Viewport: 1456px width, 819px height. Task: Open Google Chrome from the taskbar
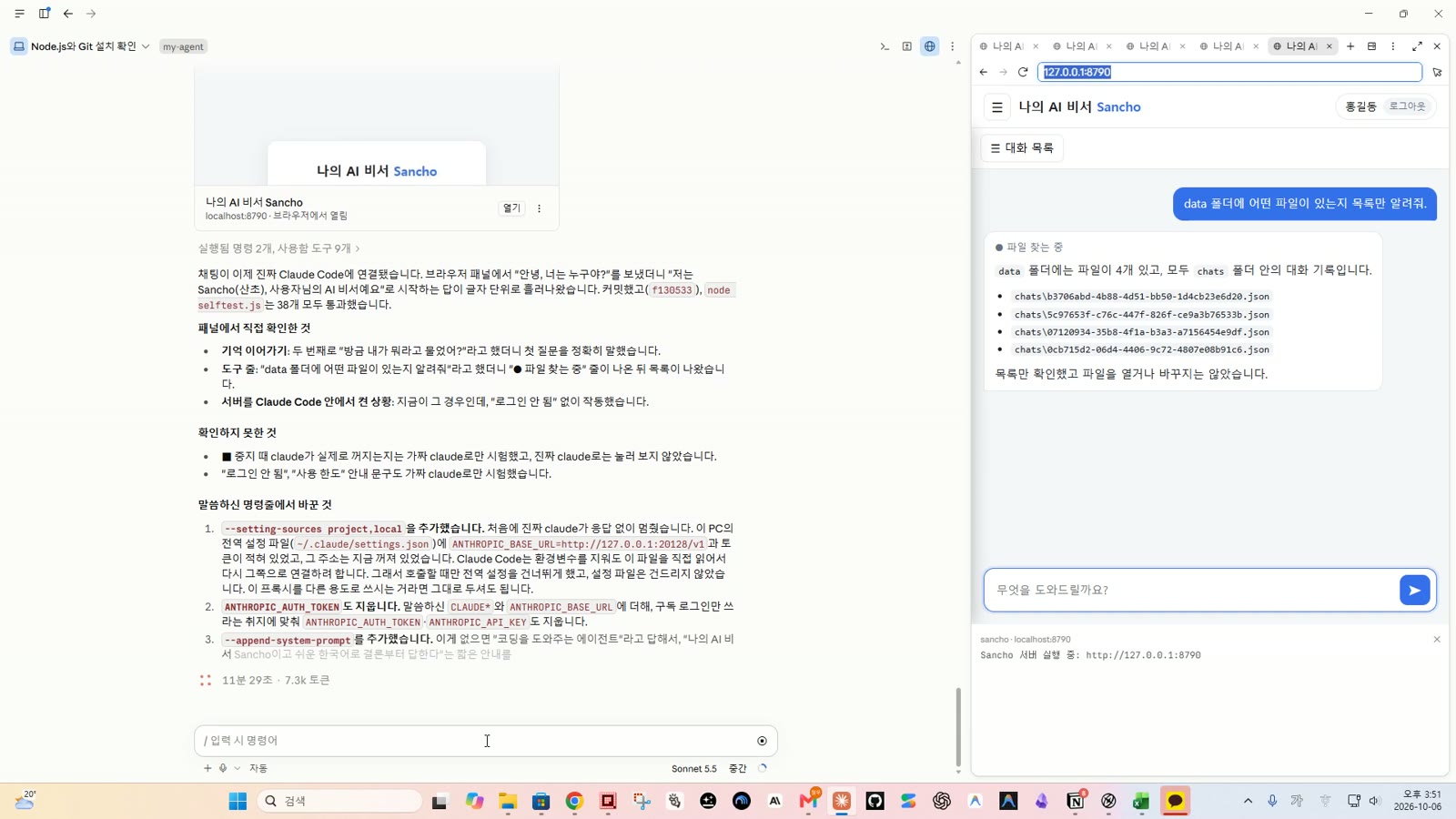(x=574, y=801)
